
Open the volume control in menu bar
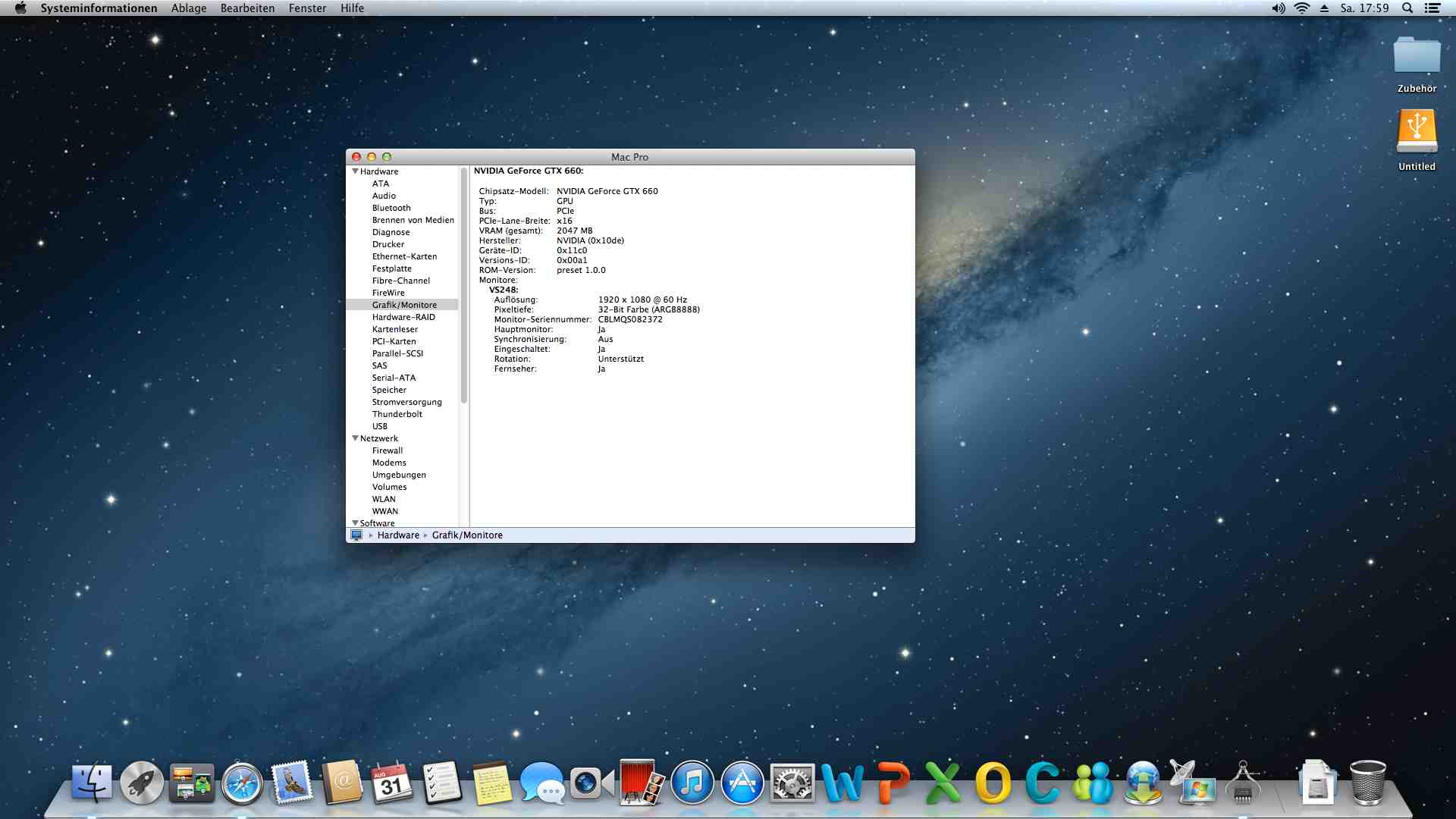pyautogui.click(x=1279, y=8)
